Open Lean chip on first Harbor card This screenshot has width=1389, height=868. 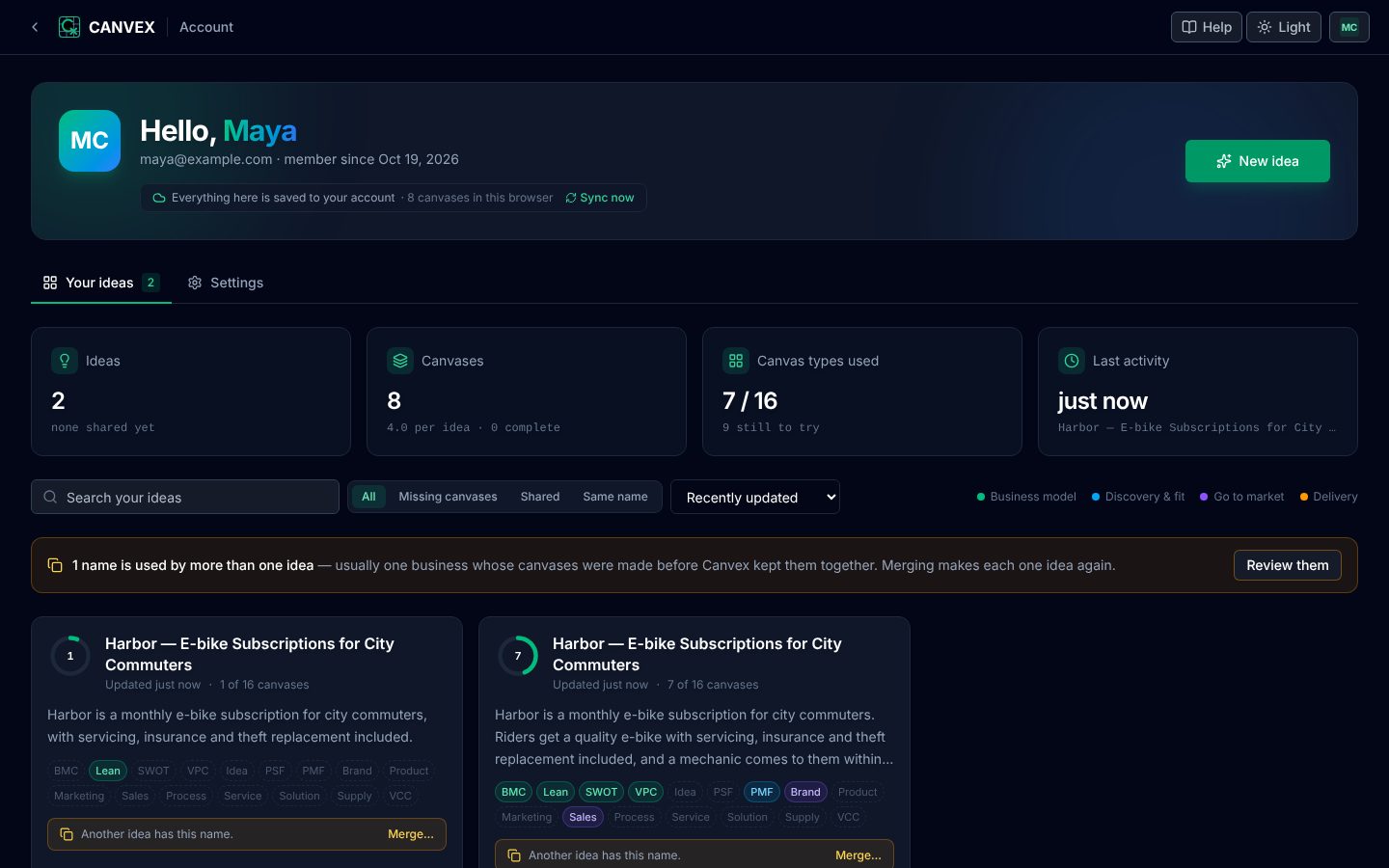coord(108,771)
